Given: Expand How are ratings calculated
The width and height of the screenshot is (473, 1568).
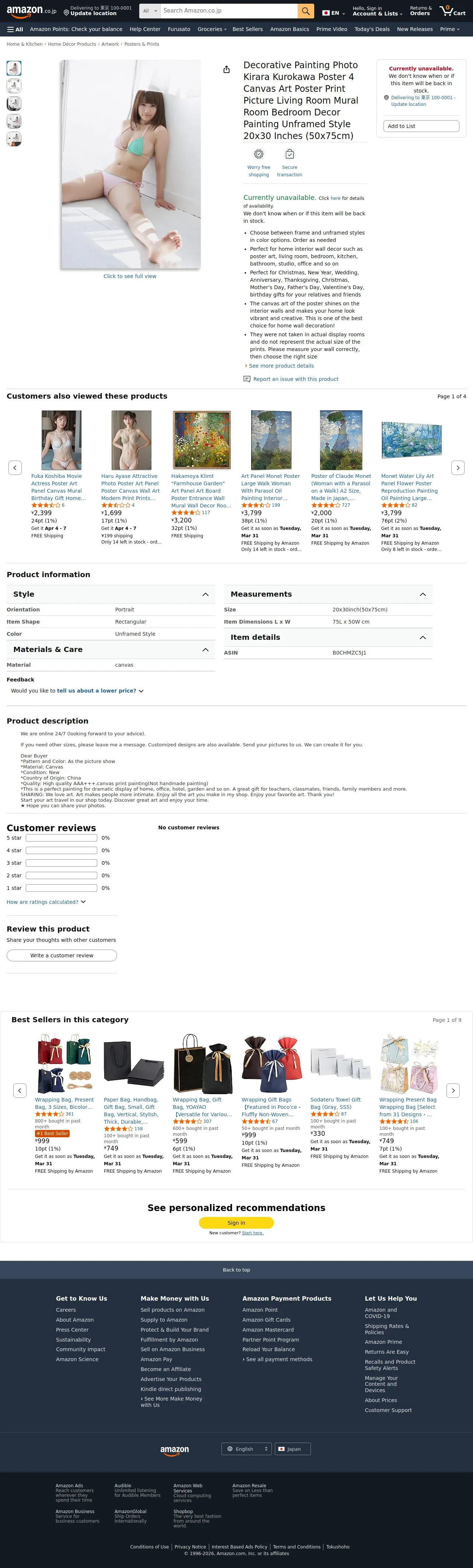Looking at the screenshot, I should tap(46, 902).
